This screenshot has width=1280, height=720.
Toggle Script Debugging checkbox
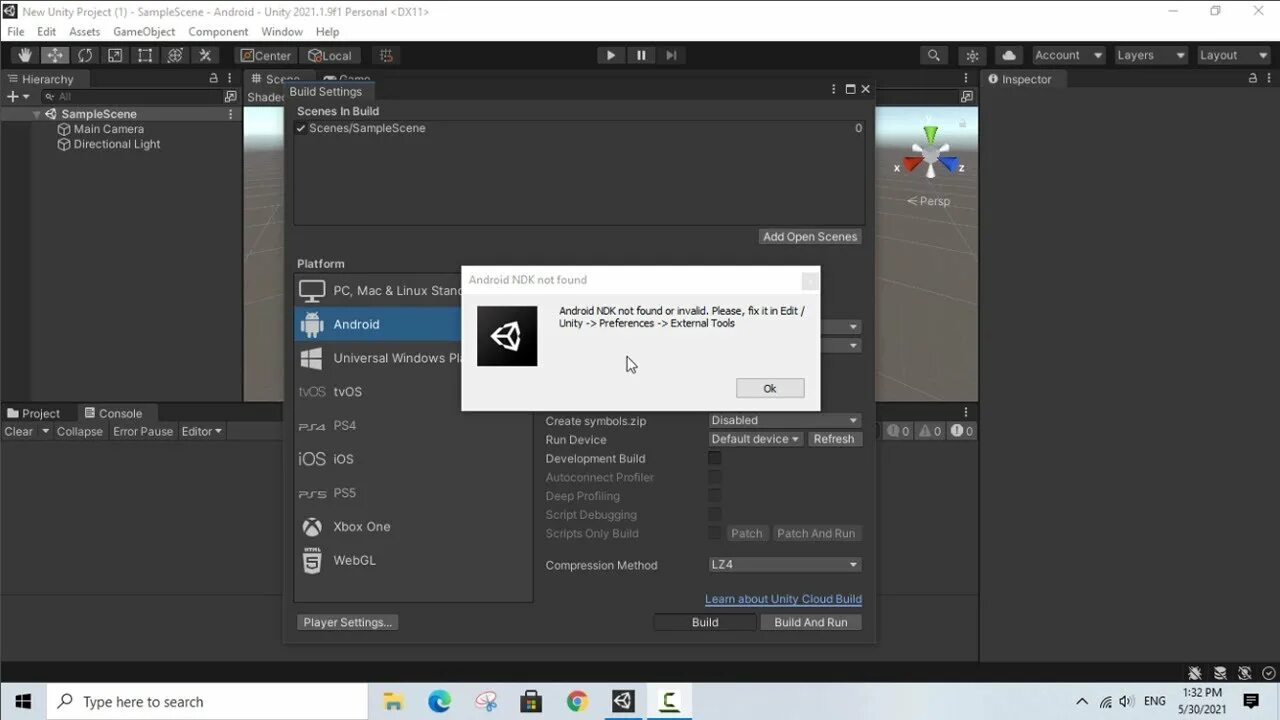715,515
